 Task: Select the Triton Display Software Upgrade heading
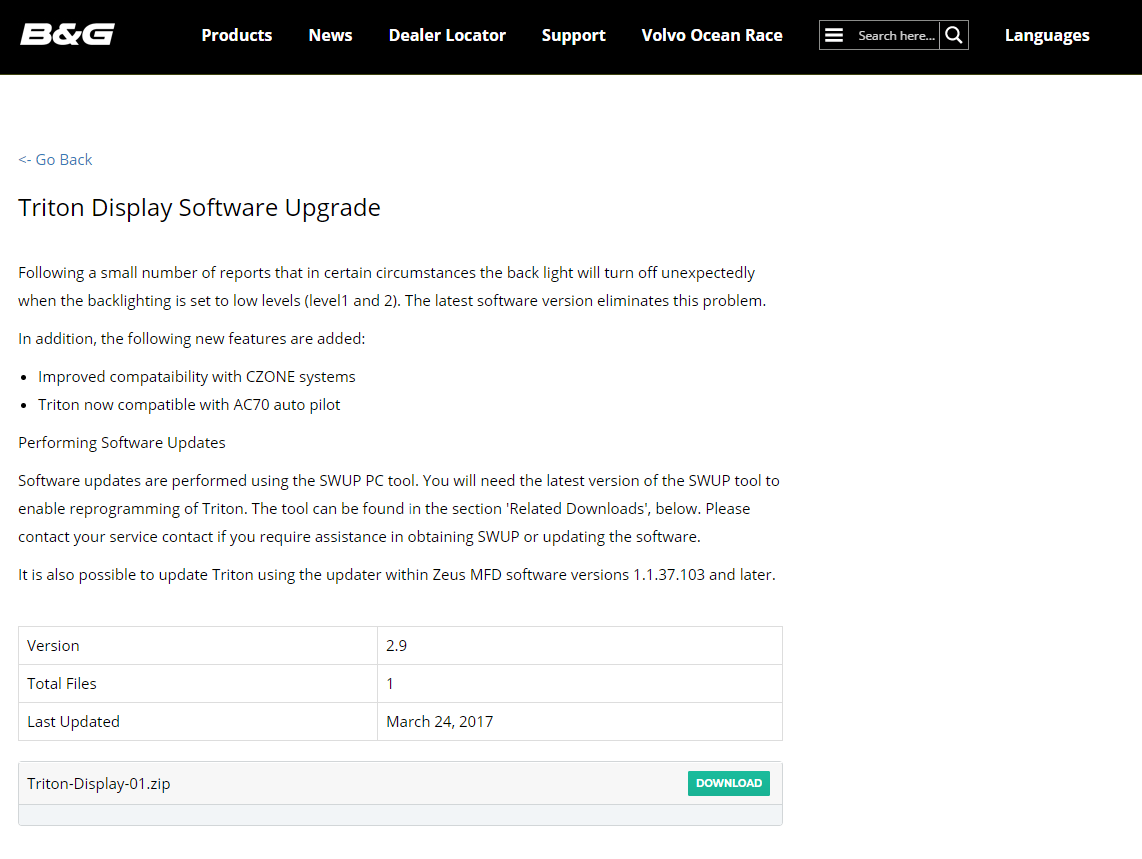point(199,208)
